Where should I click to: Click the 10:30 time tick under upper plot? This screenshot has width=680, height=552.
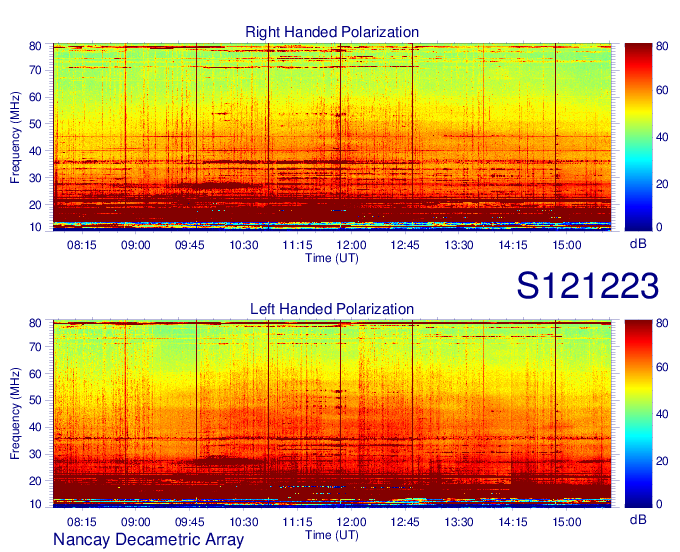pyautogui.click(x=244, y=245)
